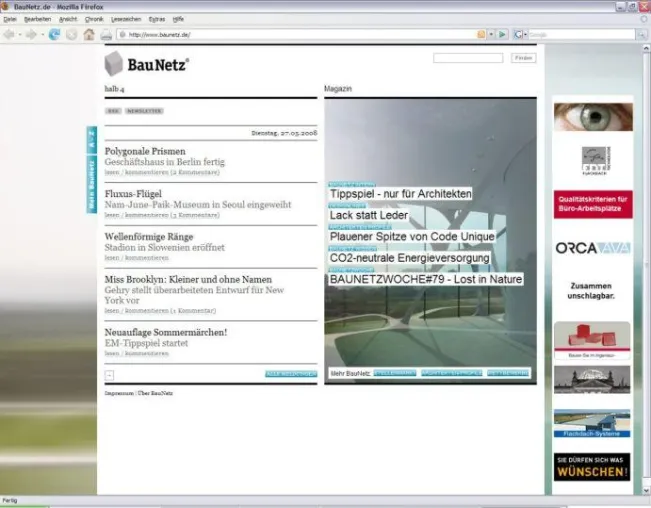Click the Finden search button

click(x=524, y=58)
